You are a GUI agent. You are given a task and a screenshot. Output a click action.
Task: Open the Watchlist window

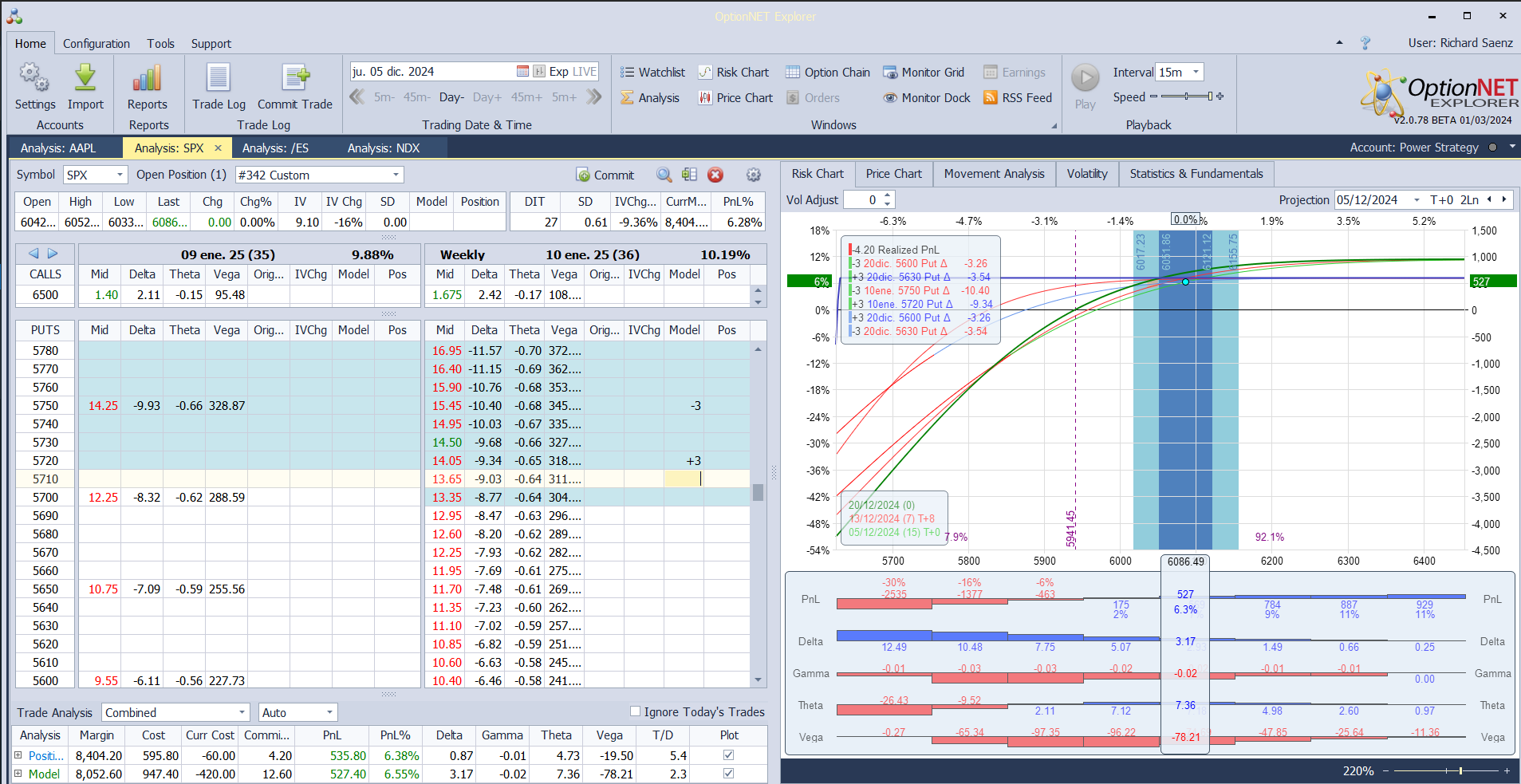coord(652,73)
